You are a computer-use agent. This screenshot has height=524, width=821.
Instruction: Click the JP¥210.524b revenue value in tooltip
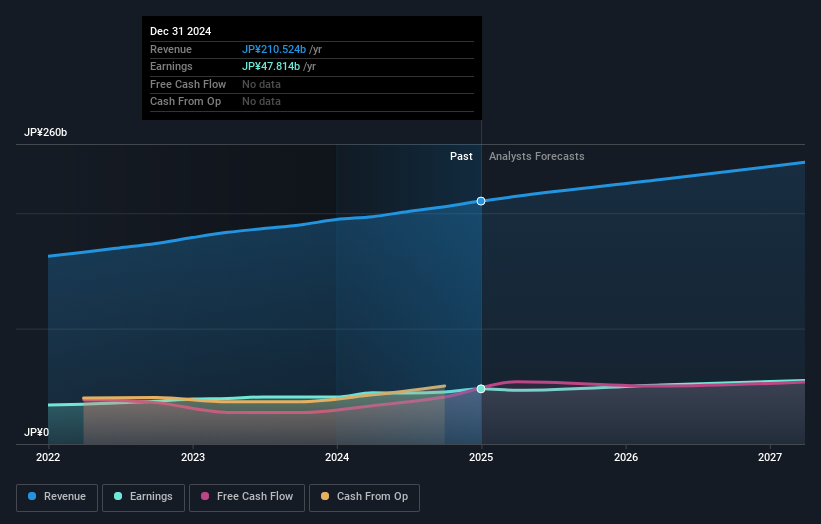274,49
